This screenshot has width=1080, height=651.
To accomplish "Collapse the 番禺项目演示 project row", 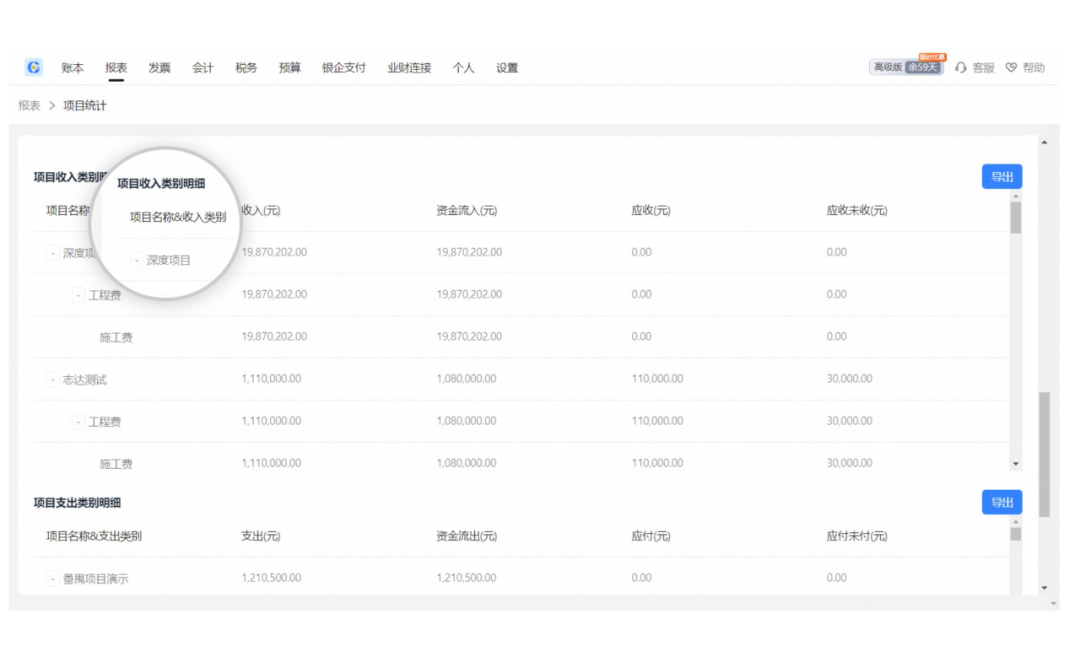I will point(52,578).
